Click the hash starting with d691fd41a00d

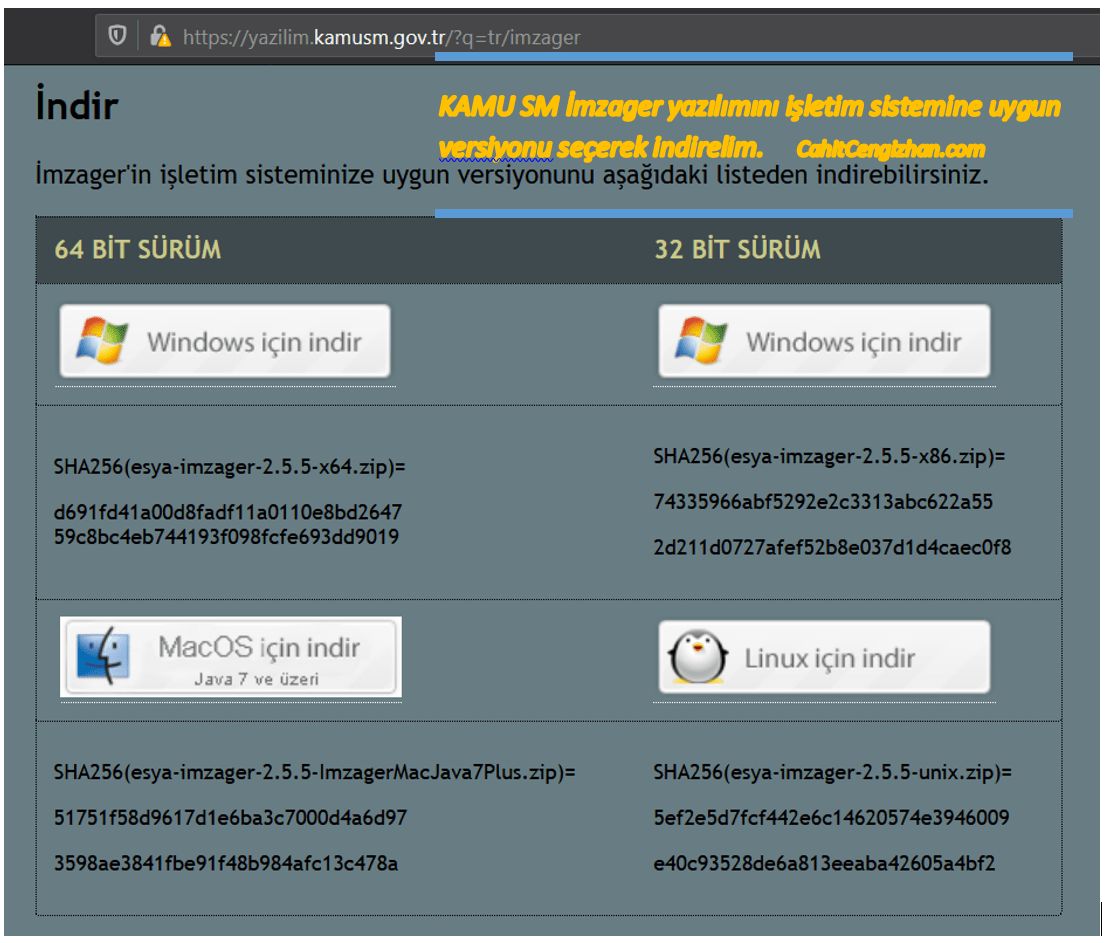(228, 512)
